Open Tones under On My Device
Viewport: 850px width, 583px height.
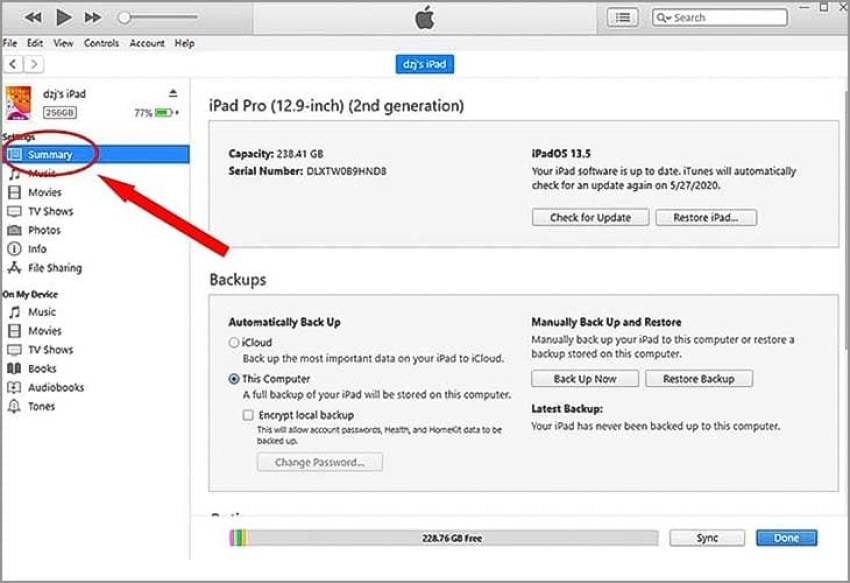pos(41,406)
